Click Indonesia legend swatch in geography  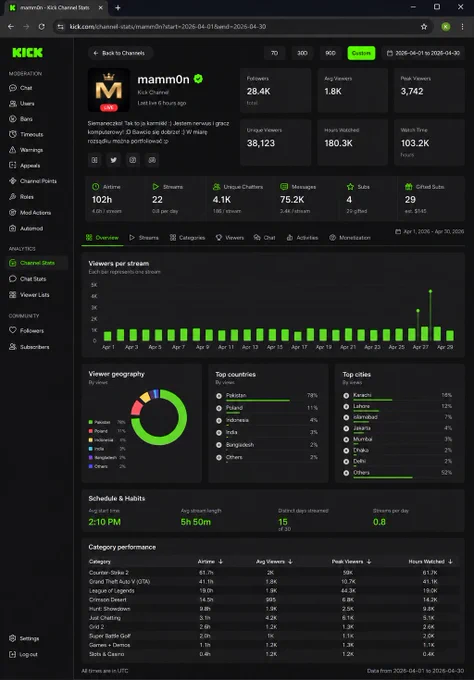91,440
